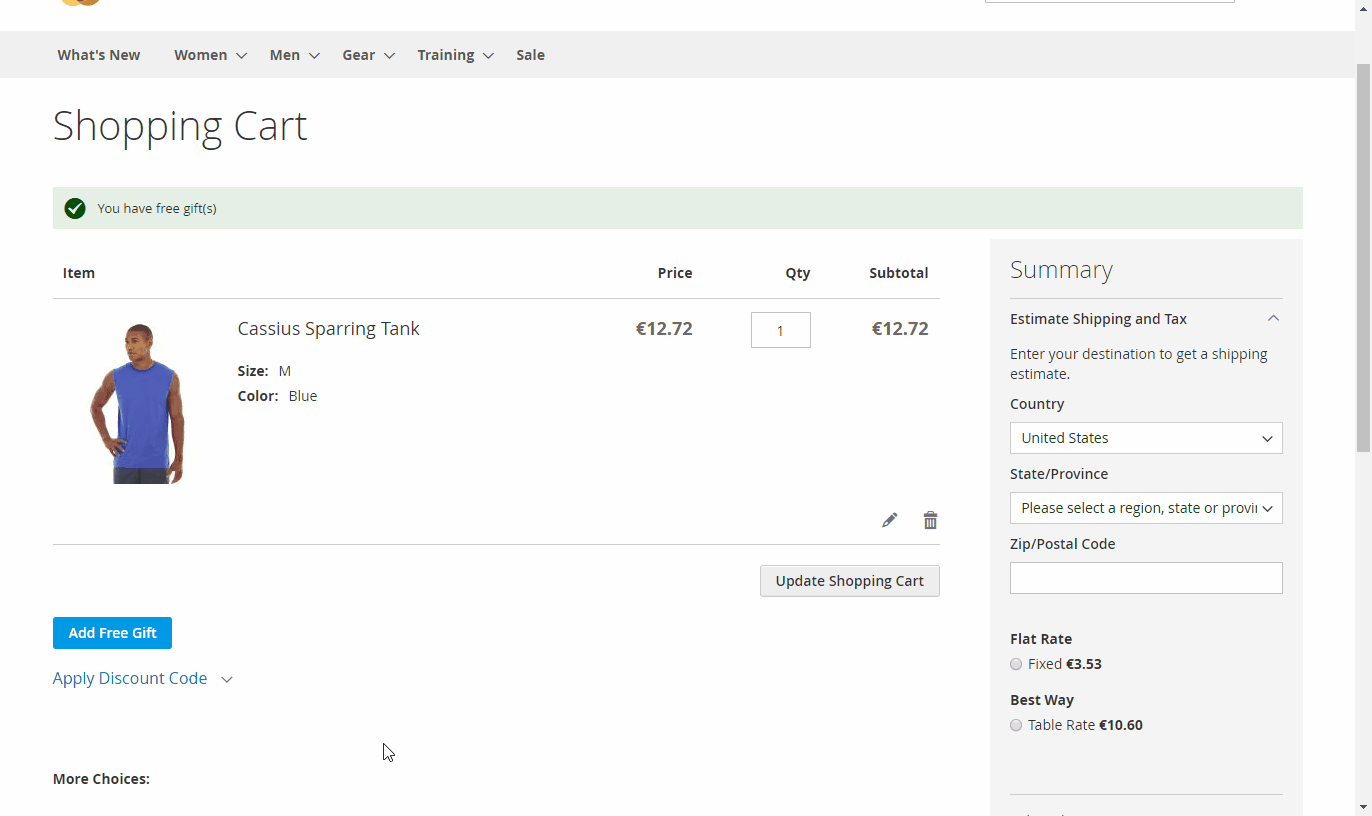Click Update Shopping Cart button
The image size is (1372, 816).
click(x=849, y=581)
